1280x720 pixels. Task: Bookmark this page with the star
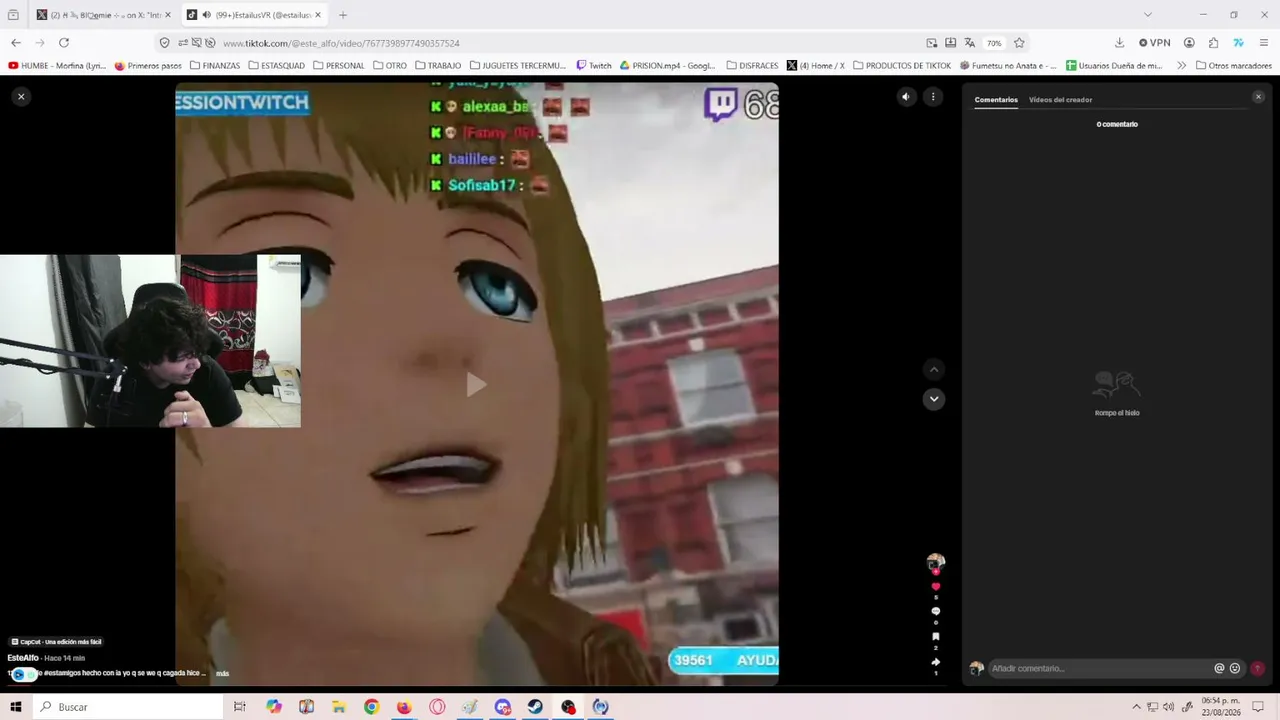point(1019,43)
